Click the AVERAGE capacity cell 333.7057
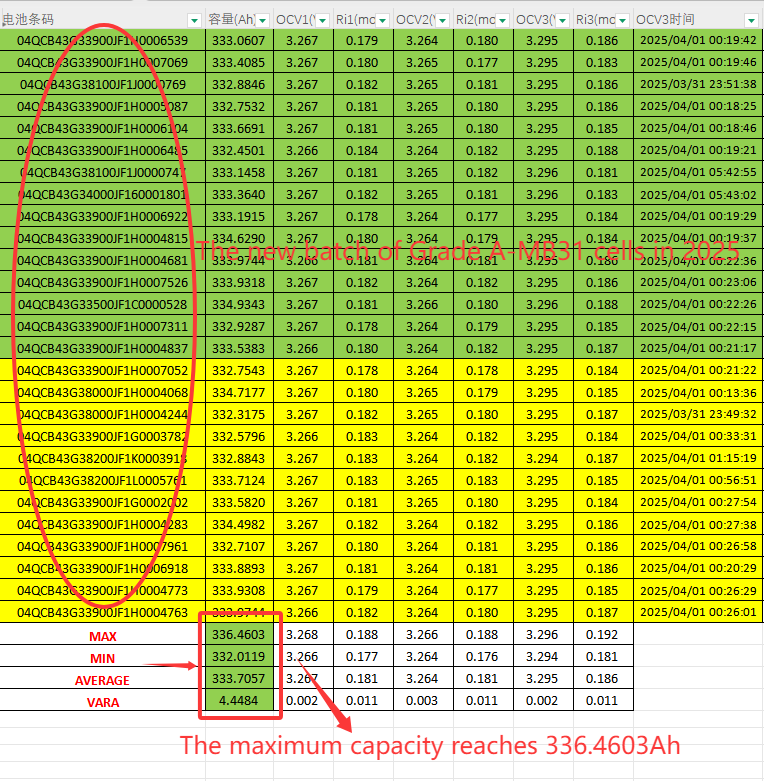 point(240,680)
